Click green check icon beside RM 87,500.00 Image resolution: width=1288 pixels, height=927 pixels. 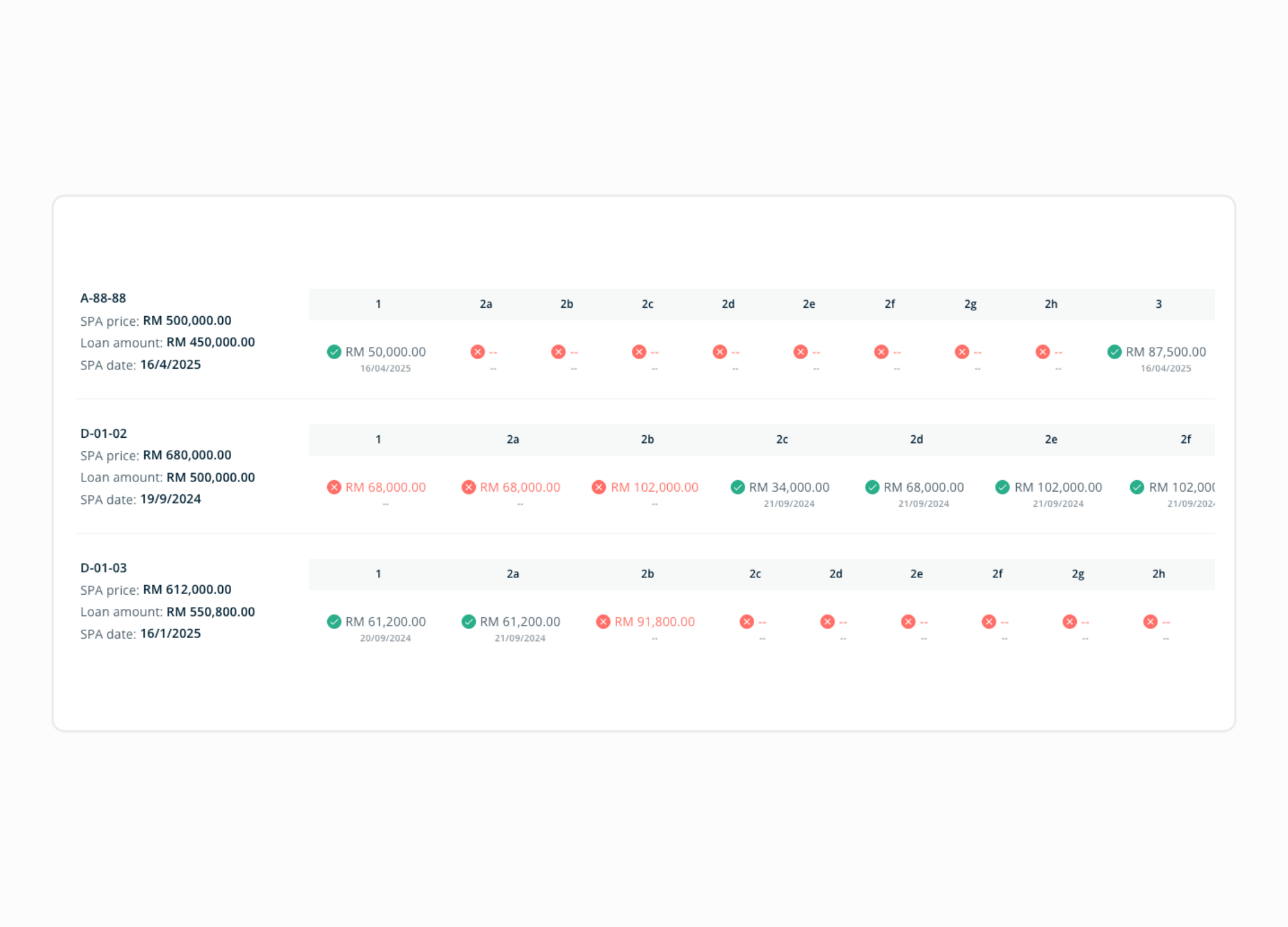[1114, 351]
